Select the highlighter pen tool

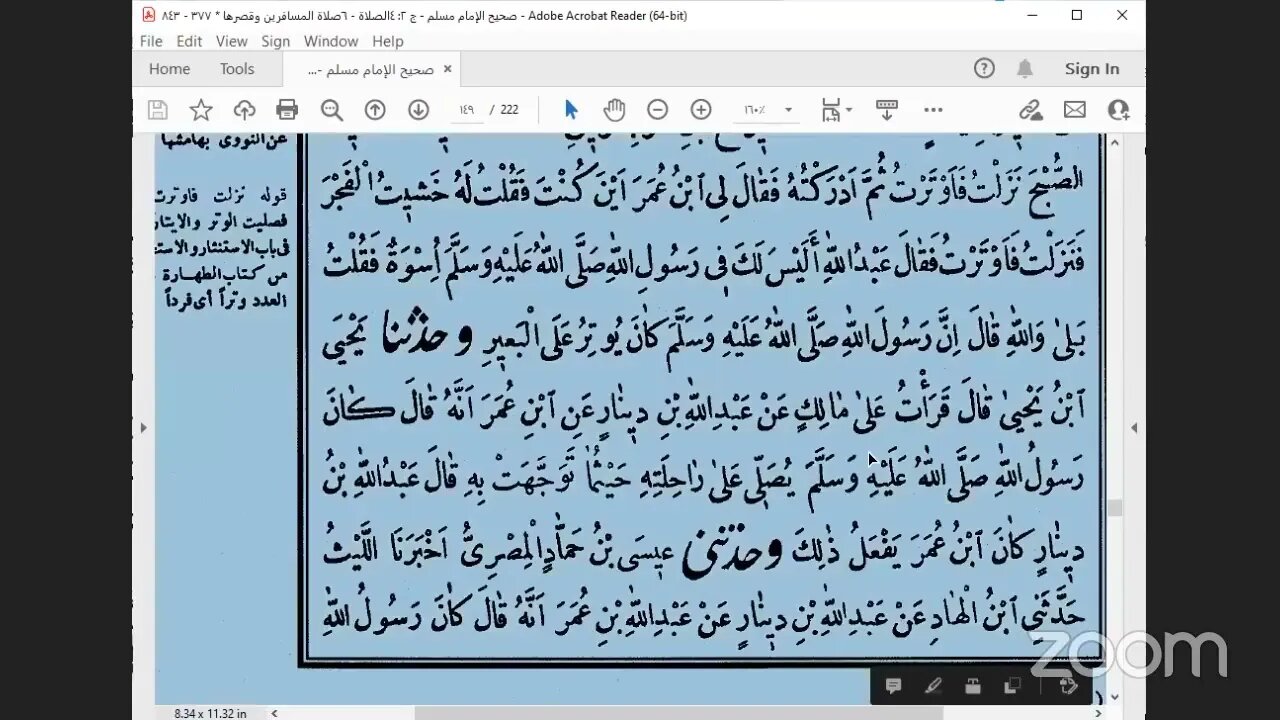pyautogui.click(x=933, y=686)
